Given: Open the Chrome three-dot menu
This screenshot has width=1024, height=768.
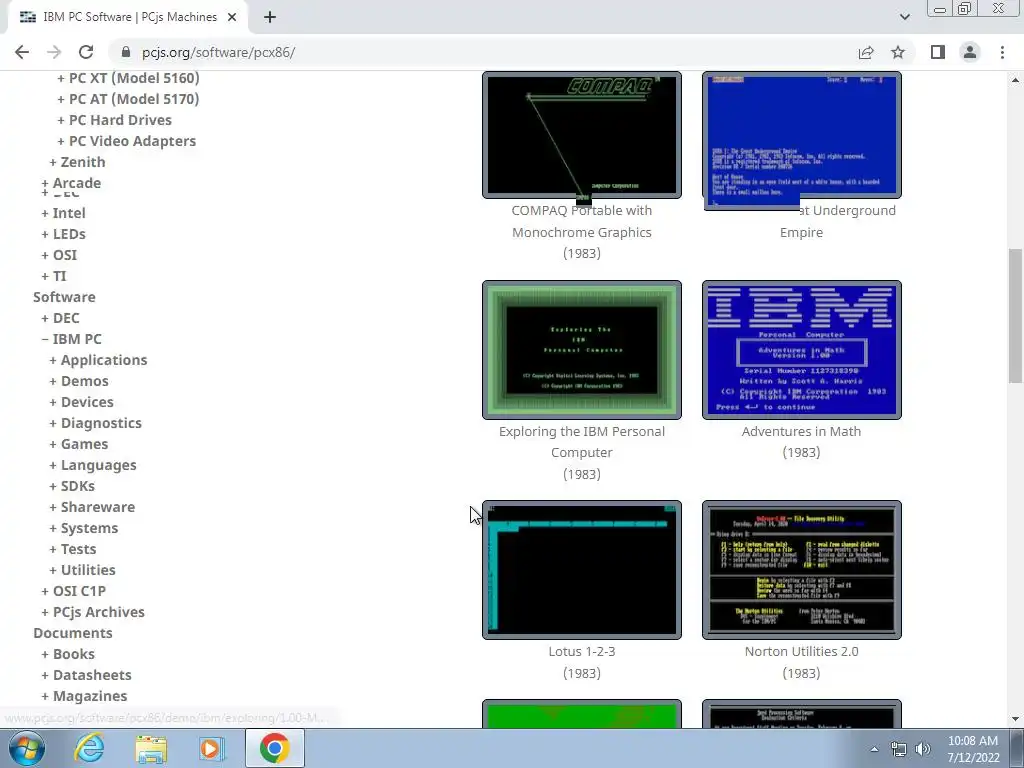Looking at the screenshot, I should tap(1002, 52).
